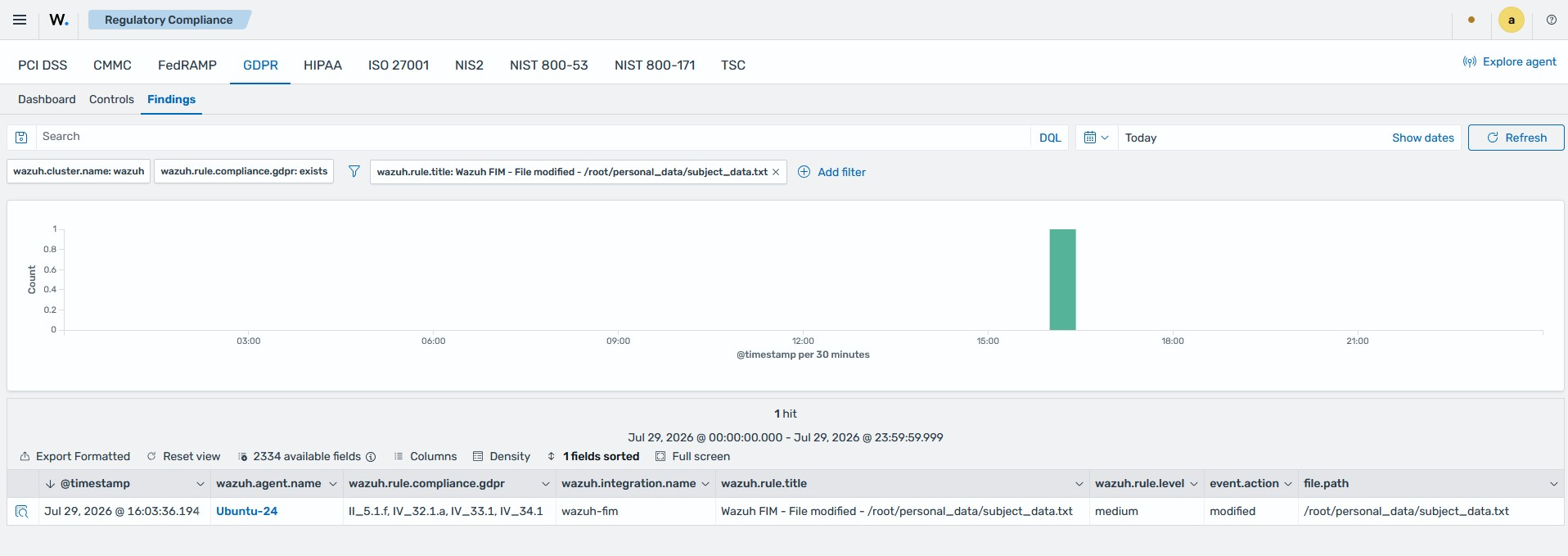Image resolution: width=1568 pixels, height=556 pixels.
Task: Toggle Full screen mode for table
Action: click(x=693, y=456)
